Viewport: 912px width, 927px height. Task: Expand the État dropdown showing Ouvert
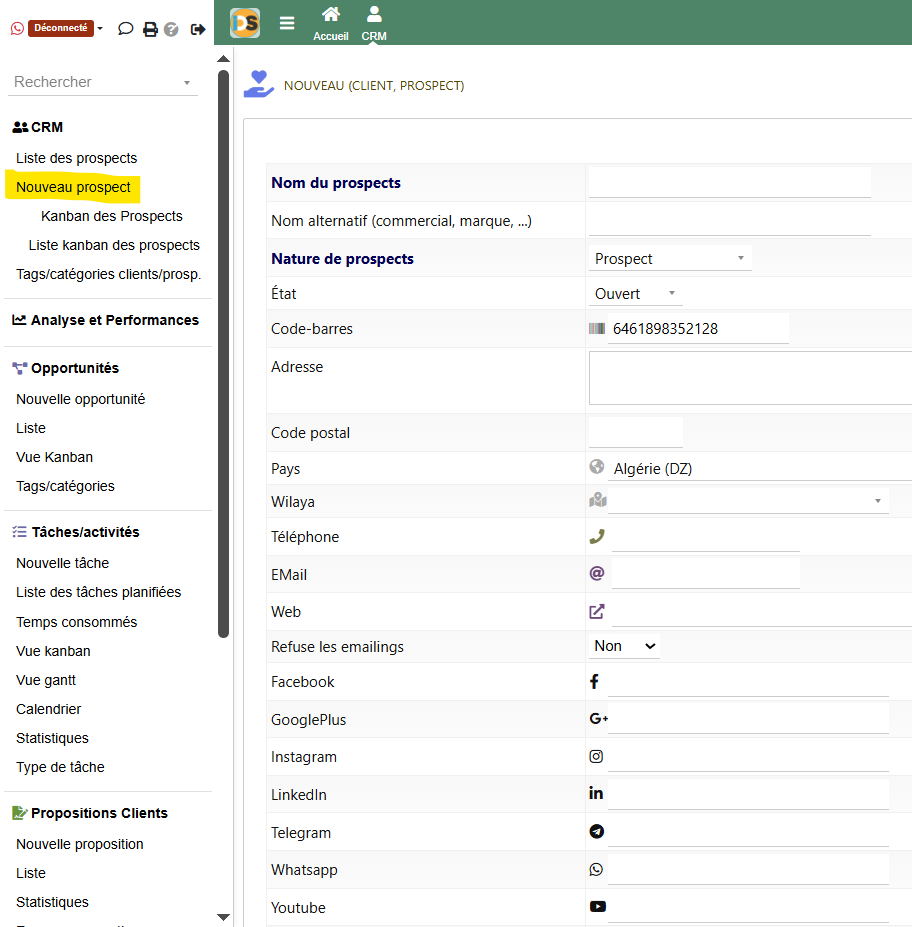click(x=636, y=294)
